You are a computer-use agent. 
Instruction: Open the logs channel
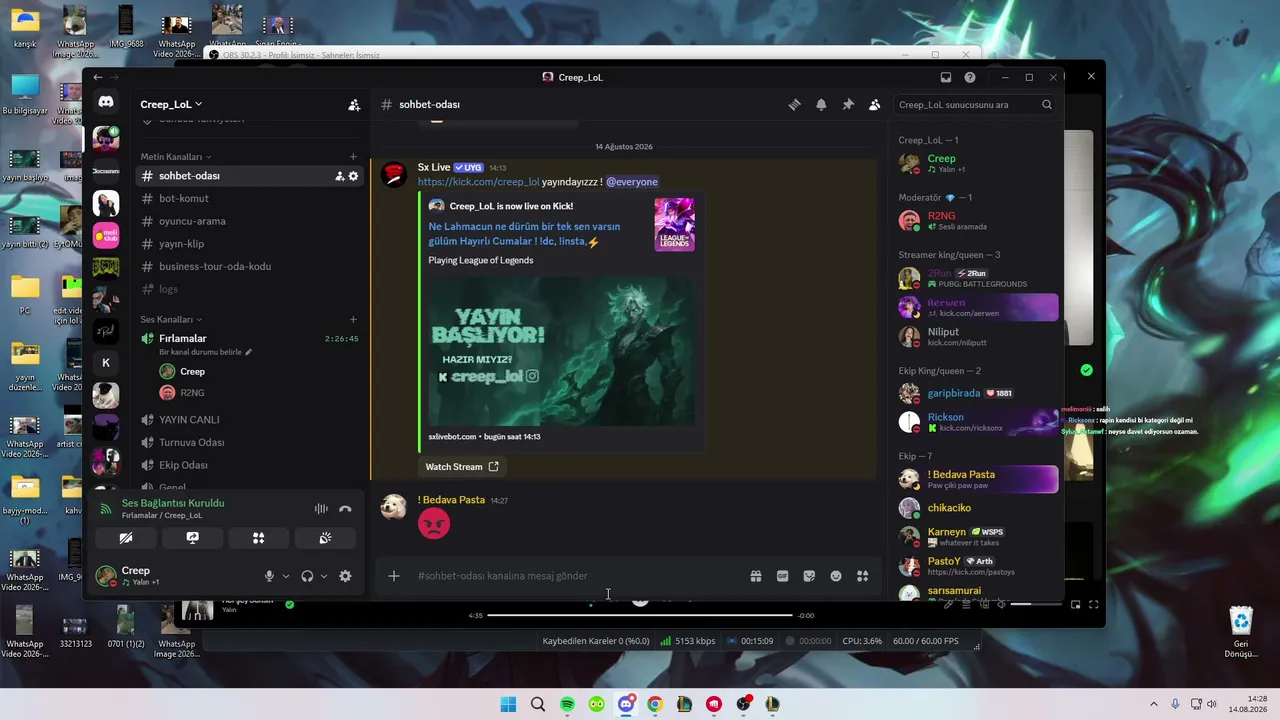click(x=249, y=289)
